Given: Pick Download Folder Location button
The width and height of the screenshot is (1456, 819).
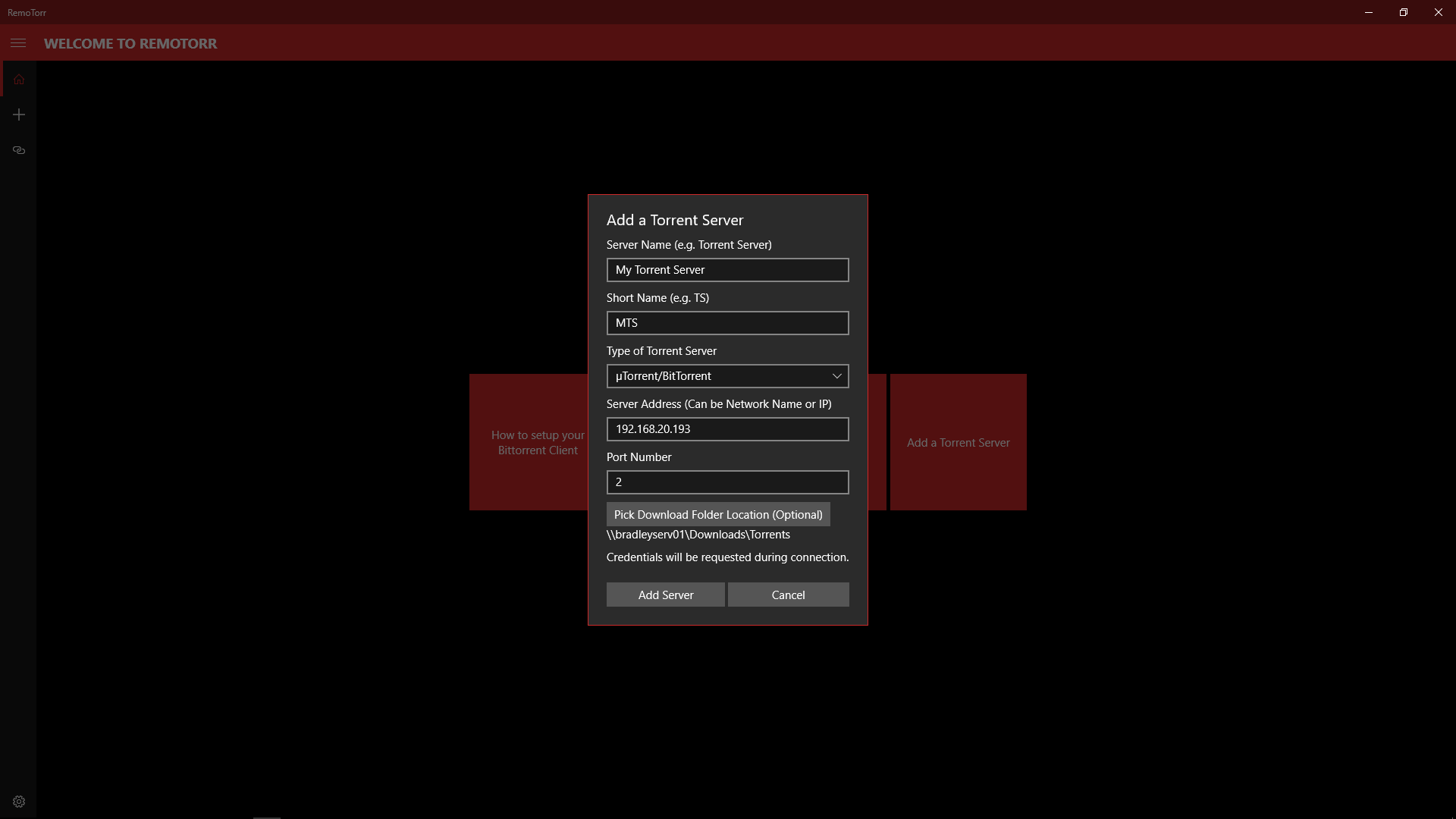Looking at the screenshot, I should 717,514.
